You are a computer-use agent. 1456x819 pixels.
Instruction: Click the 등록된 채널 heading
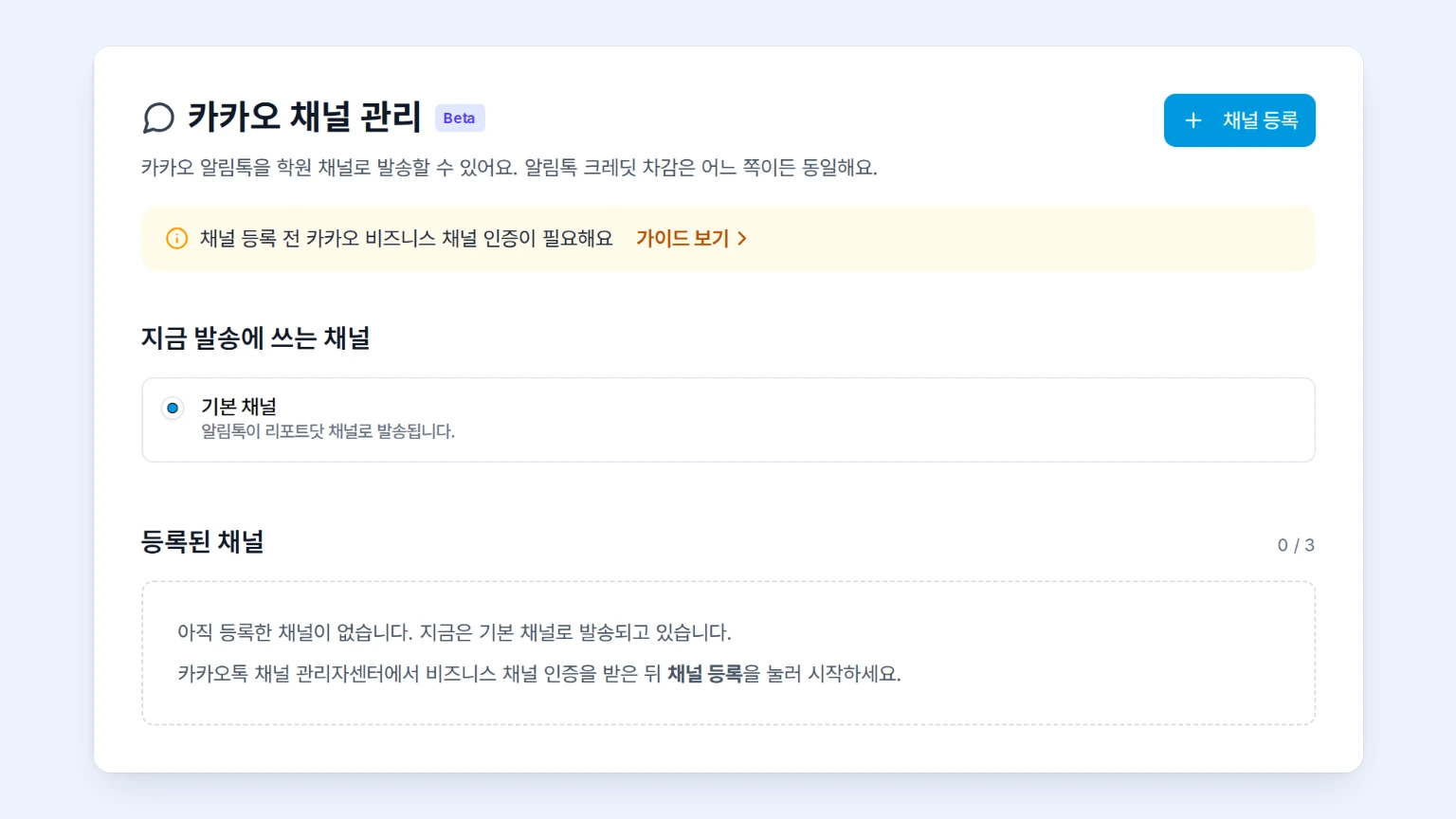(x=202, y=541)
